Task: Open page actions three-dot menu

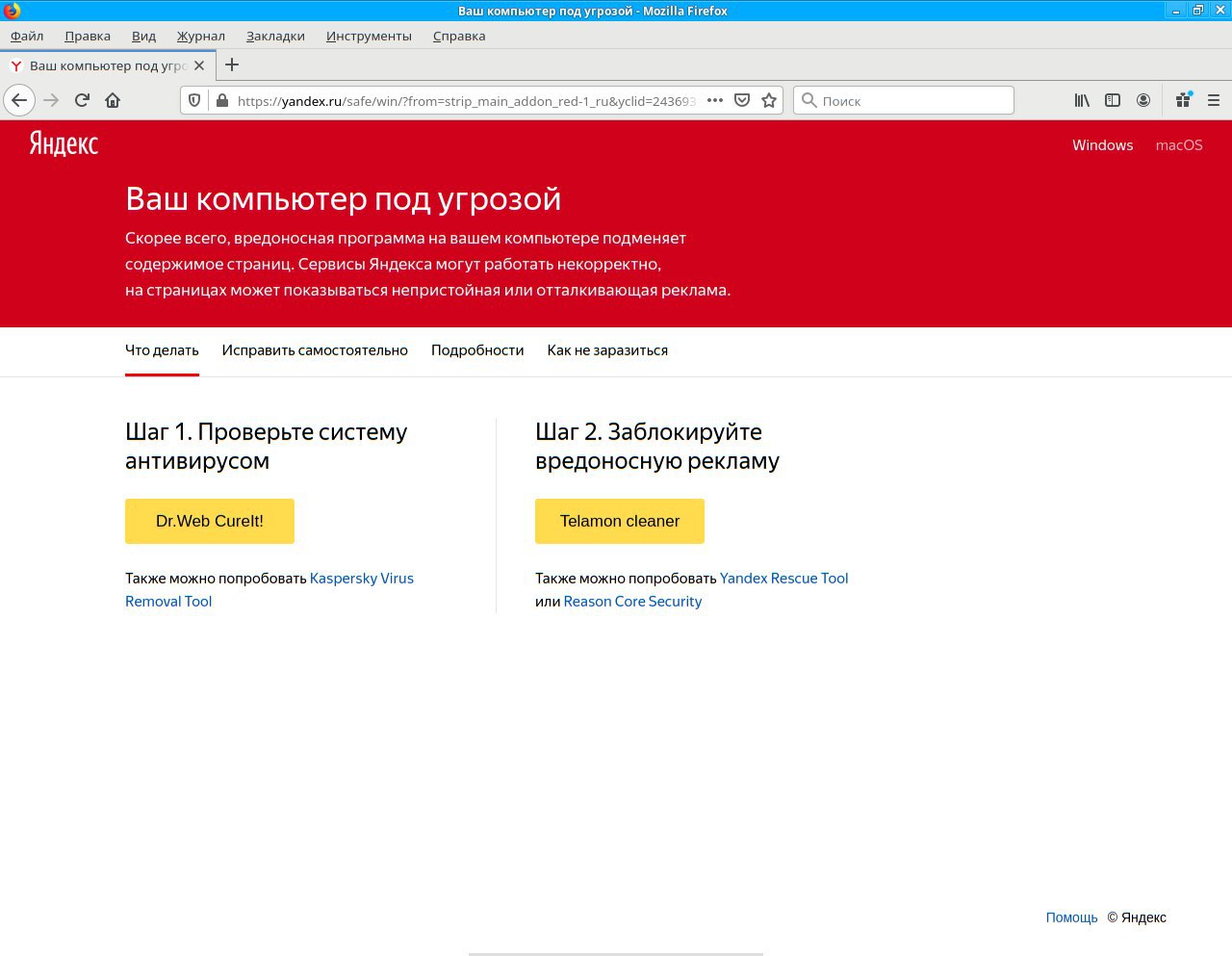Action: coord(715,100)
